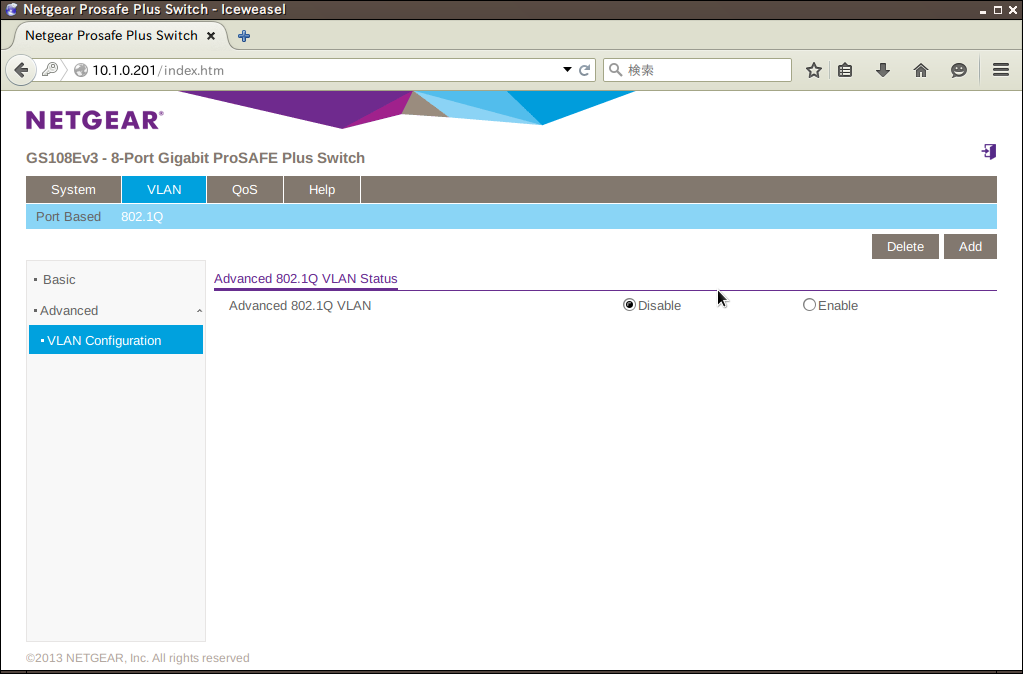Click the Iceweasel icon in title bar
Viewport: 1023px width, 674px height.
tap(11, 9)
